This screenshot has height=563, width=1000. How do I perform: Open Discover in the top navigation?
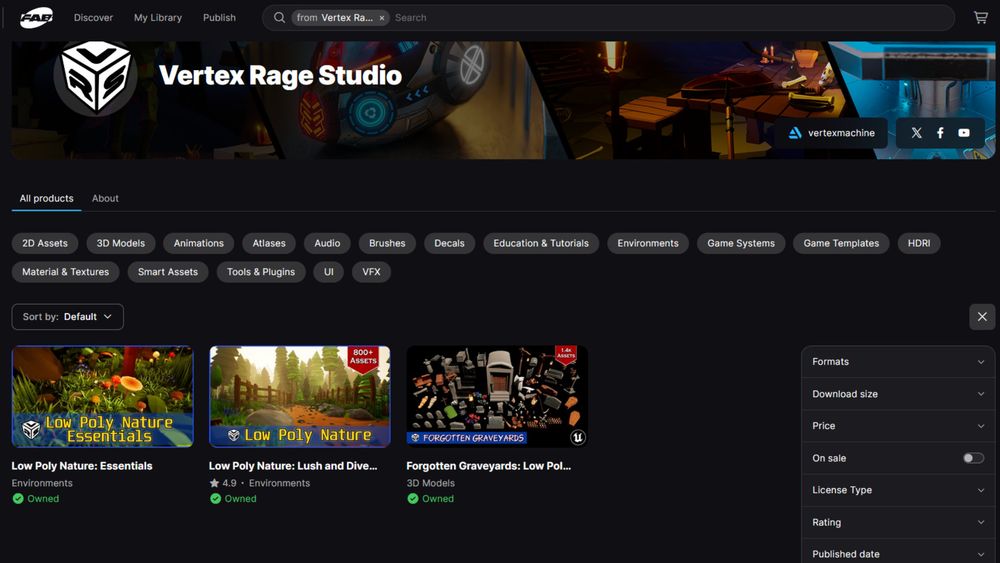tap(93, 18)
